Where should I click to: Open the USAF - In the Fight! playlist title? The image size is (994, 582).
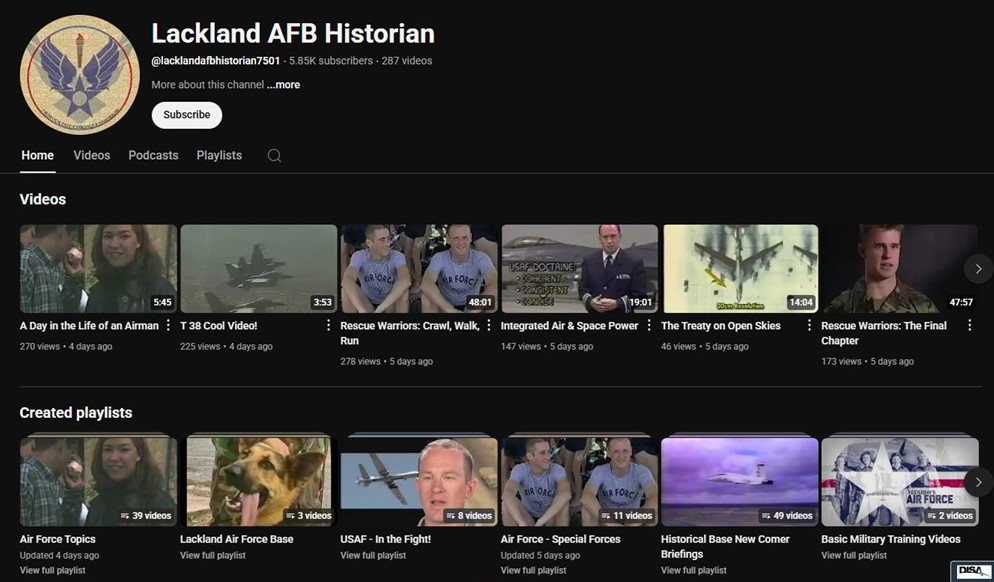(x=385, y=540)
